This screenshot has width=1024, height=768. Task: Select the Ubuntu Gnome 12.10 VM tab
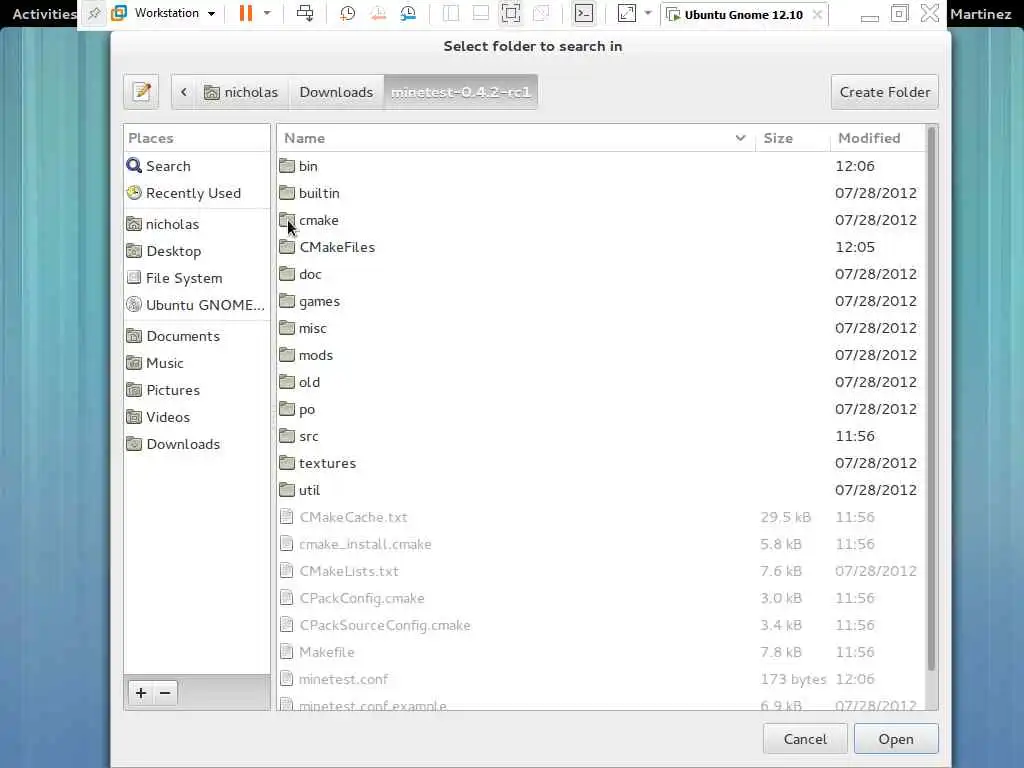click(744, 14)
